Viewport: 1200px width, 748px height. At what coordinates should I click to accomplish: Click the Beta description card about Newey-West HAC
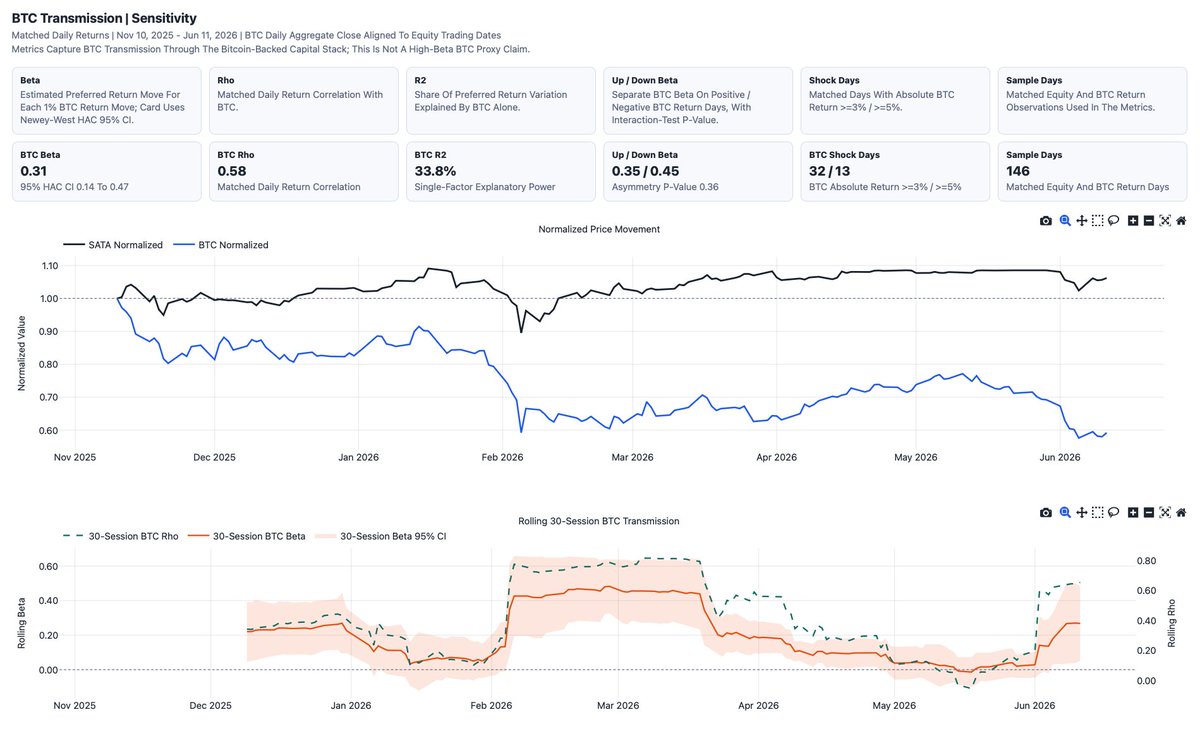pos(107,101)
